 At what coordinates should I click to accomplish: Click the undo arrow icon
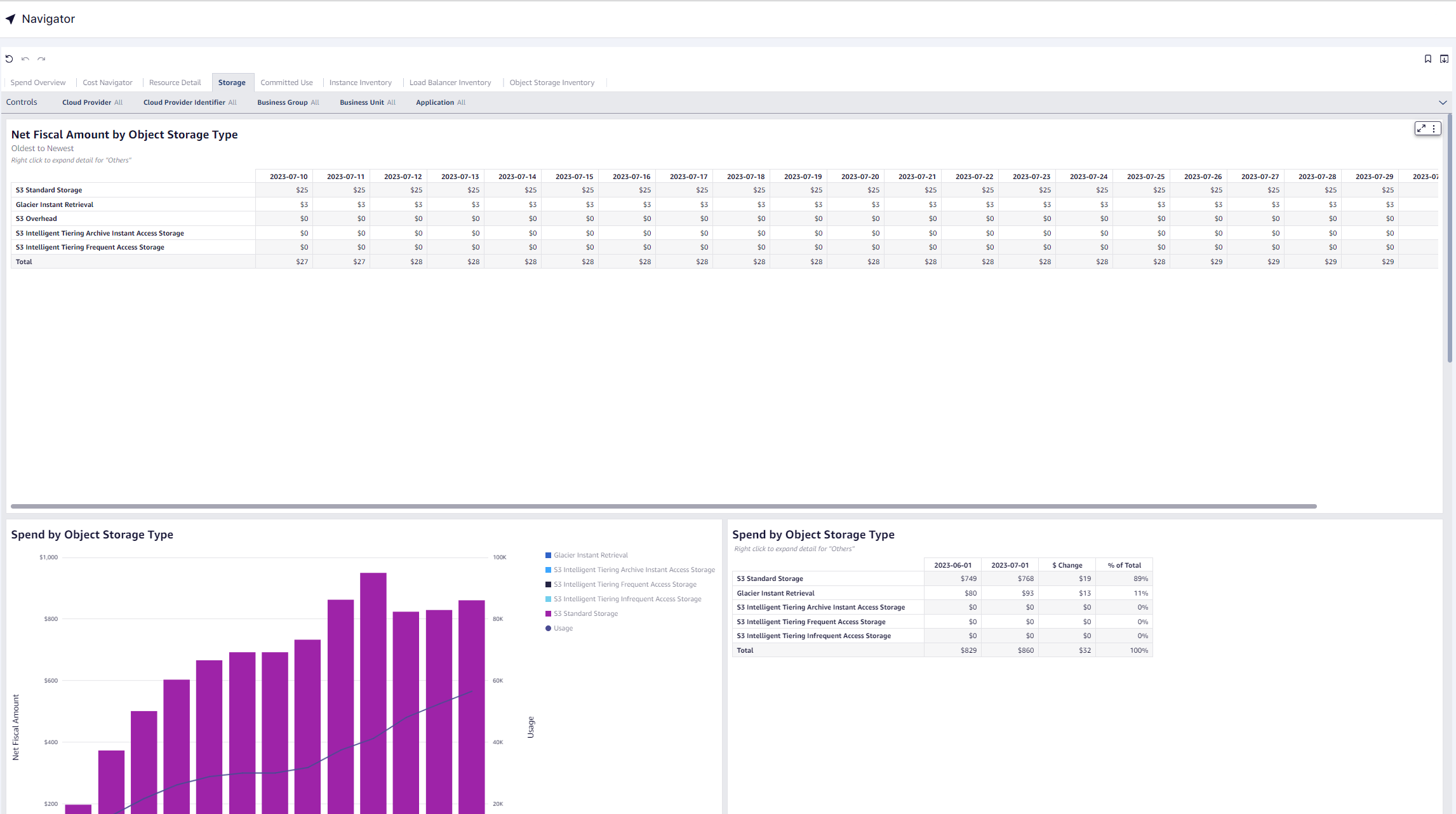pyautogui.click(x=25, y=59)
